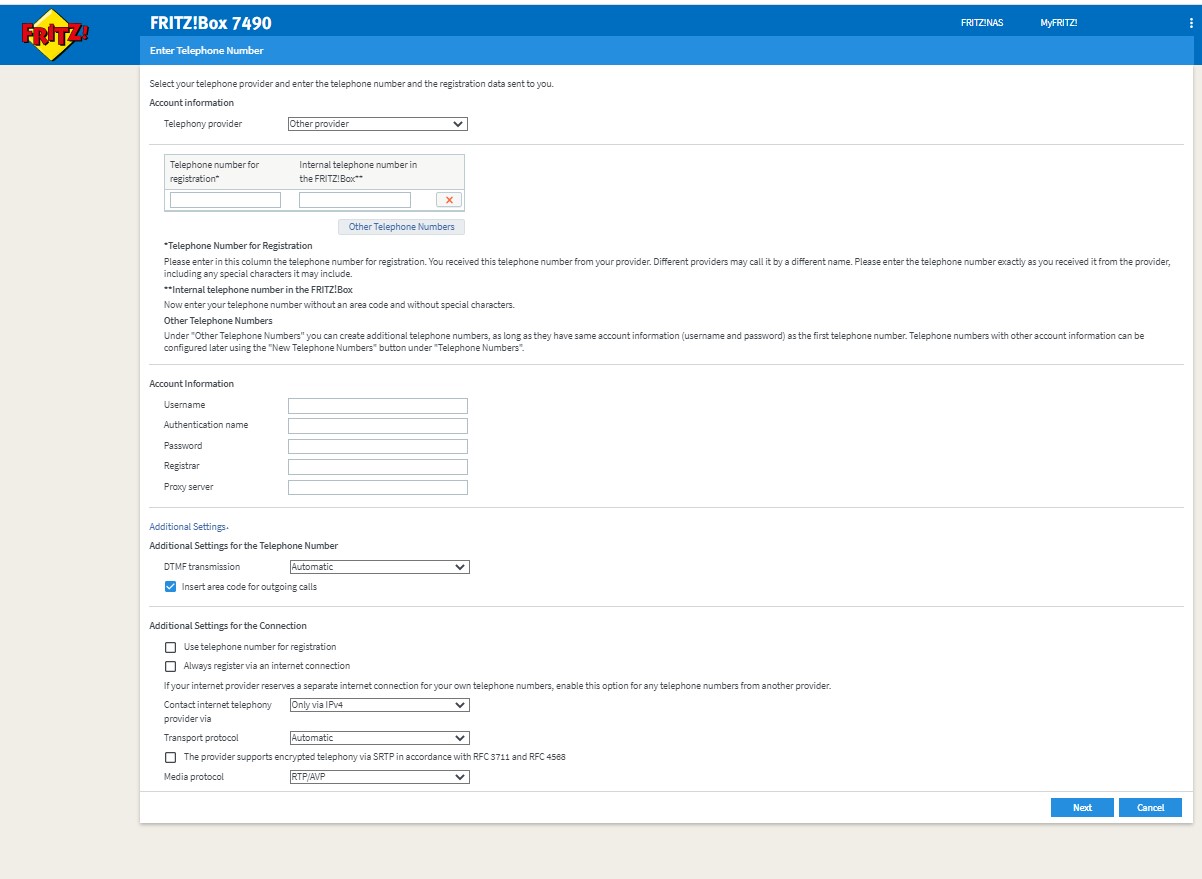Delete the telephone number row with red X
The width and height of the screenshot is (1202, 879).
coord(449,200)
